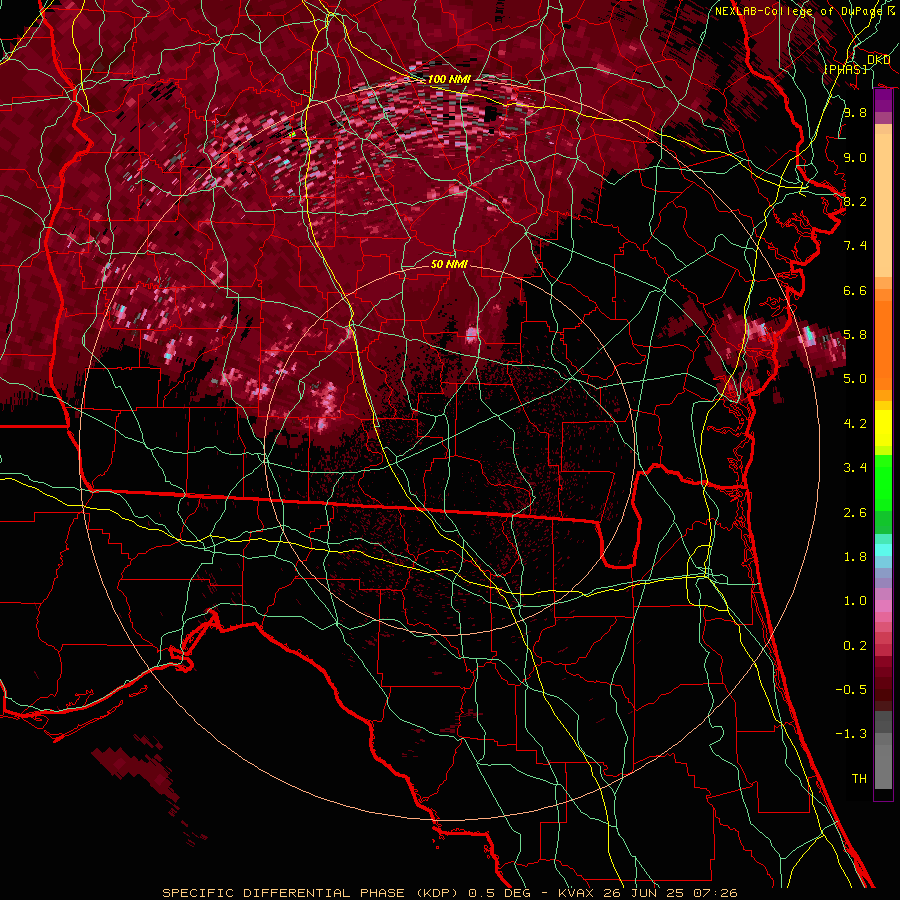Click the KVAX 26 JUN 25 07:26 timestamp
This screenshot has height=900, width=900.
[647, 893]
